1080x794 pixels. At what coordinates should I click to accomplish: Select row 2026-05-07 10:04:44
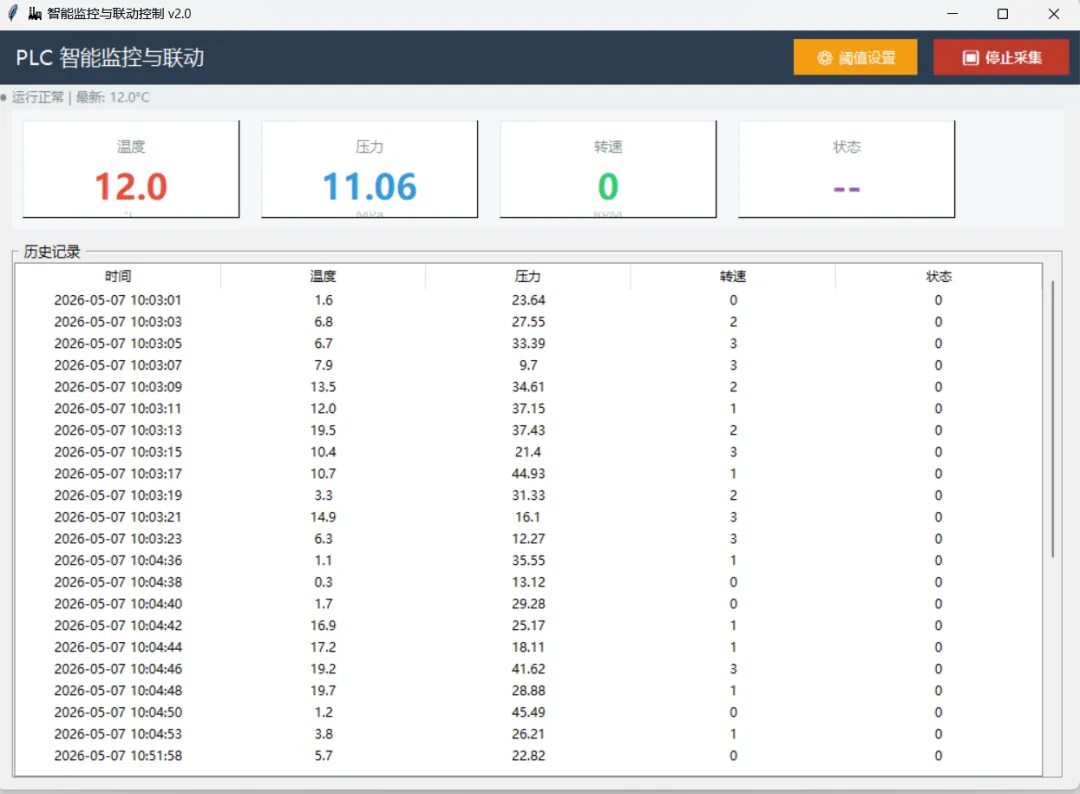tap(528, 647)
